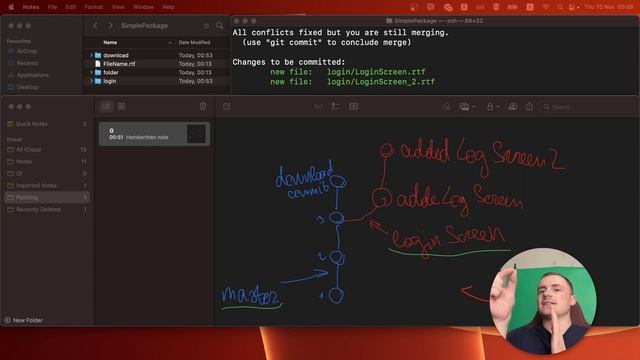Open the File menu
Image resolution: width=640 pixels, height=360 pixels.
point(52,7)
